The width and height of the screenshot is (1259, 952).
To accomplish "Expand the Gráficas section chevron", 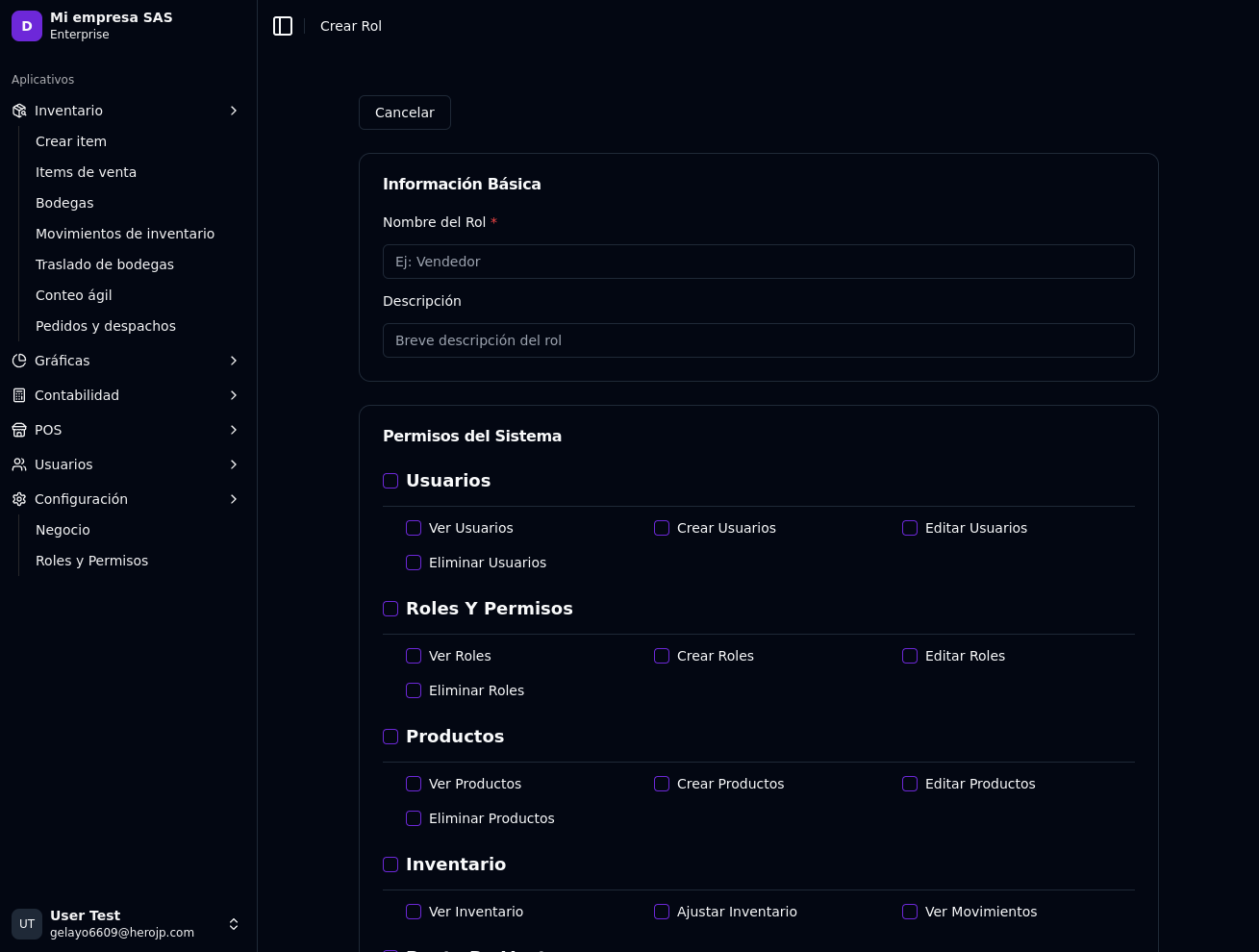I will tap(234, 361).
